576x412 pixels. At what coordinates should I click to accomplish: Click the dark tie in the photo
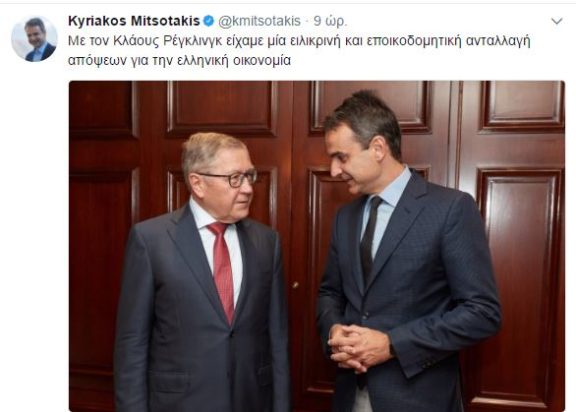pyautogui.click(x=368, y=239)
